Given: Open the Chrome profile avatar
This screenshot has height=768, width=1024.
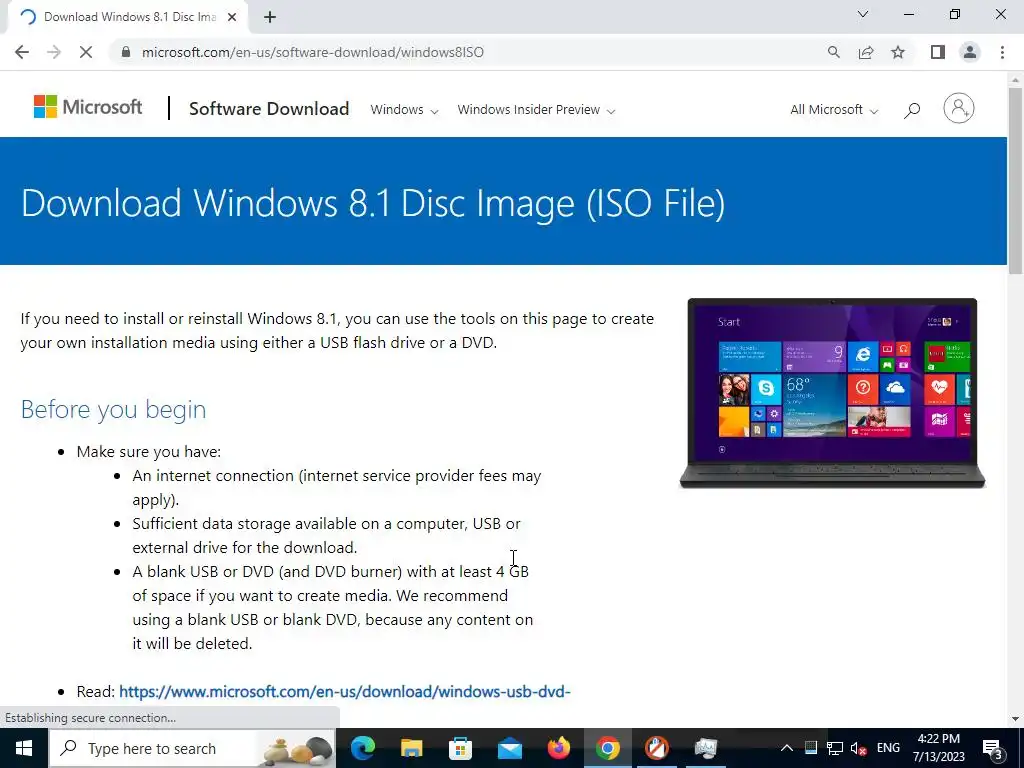Looking at the screenshot, I should pyautogui.click(x=970, y=52).
